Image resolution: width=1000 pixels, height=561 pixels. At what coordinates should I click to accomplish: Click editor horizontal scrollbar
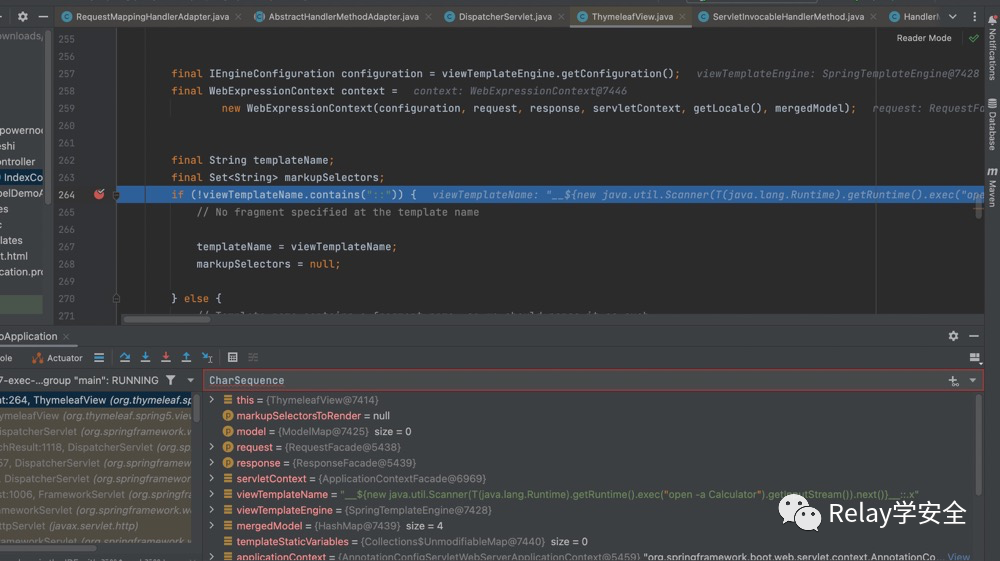[x=166, y=319]
